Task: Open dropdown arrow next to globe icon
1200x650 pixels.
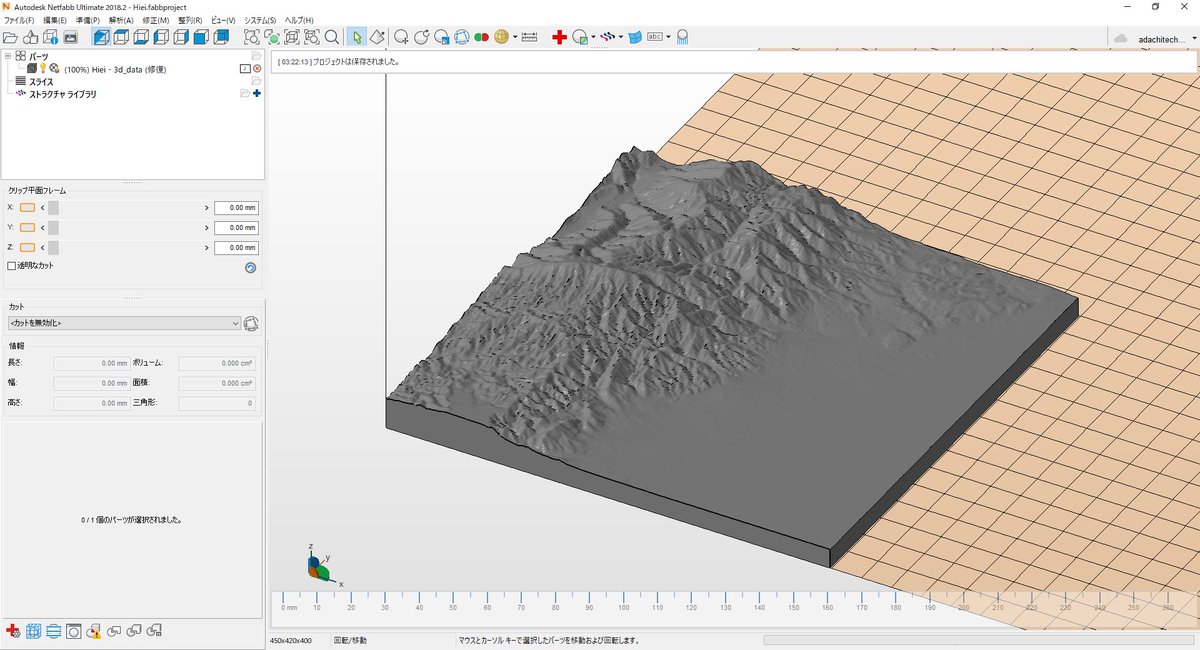Action: [x=515, y=37]
